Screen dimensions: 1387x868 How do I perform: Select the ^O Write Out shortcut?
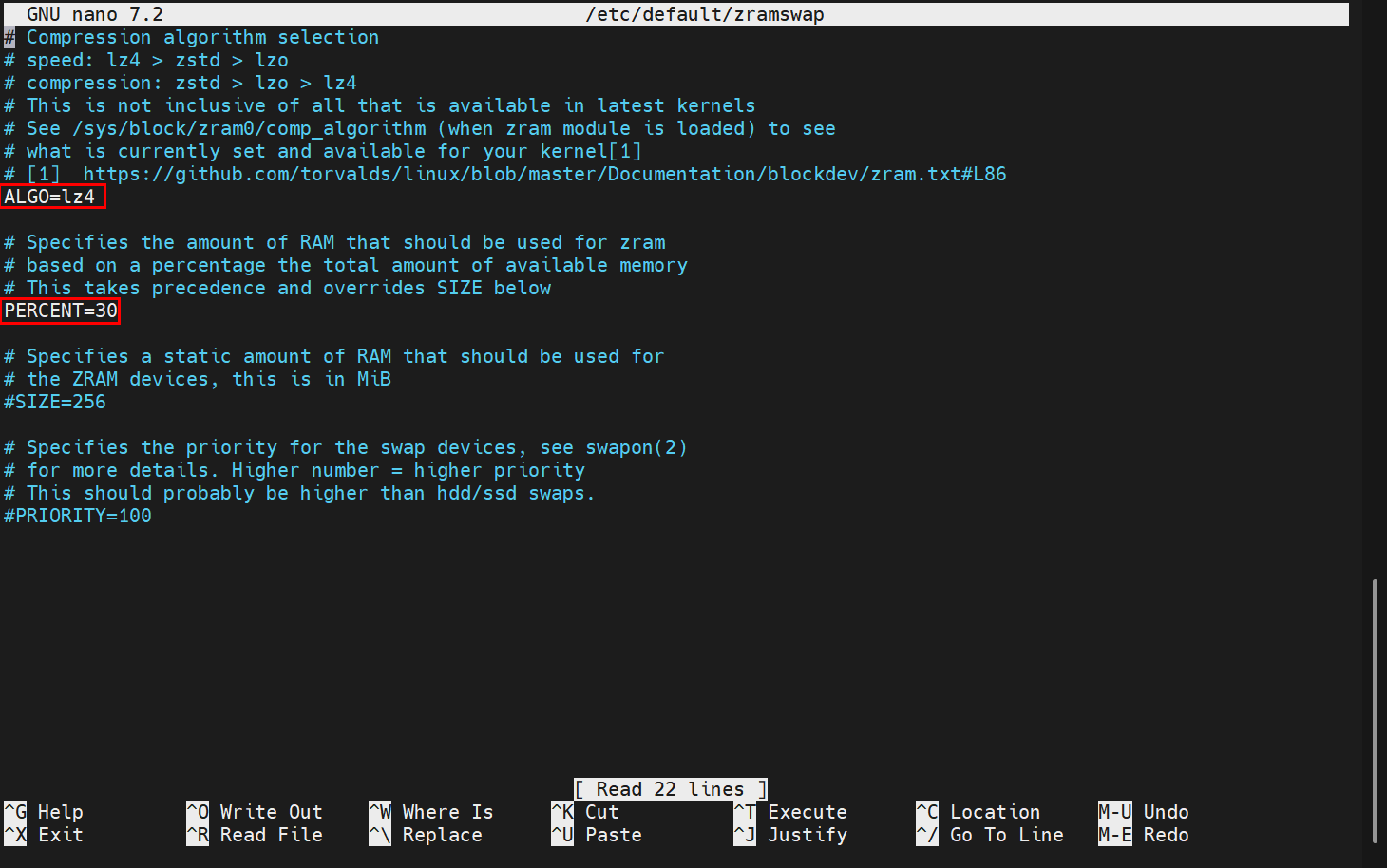click(255, 812)
